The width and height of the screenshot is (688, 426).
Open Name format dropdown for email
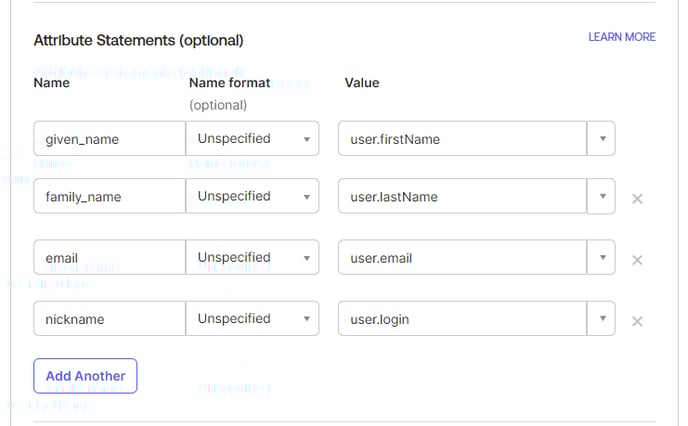253,258
